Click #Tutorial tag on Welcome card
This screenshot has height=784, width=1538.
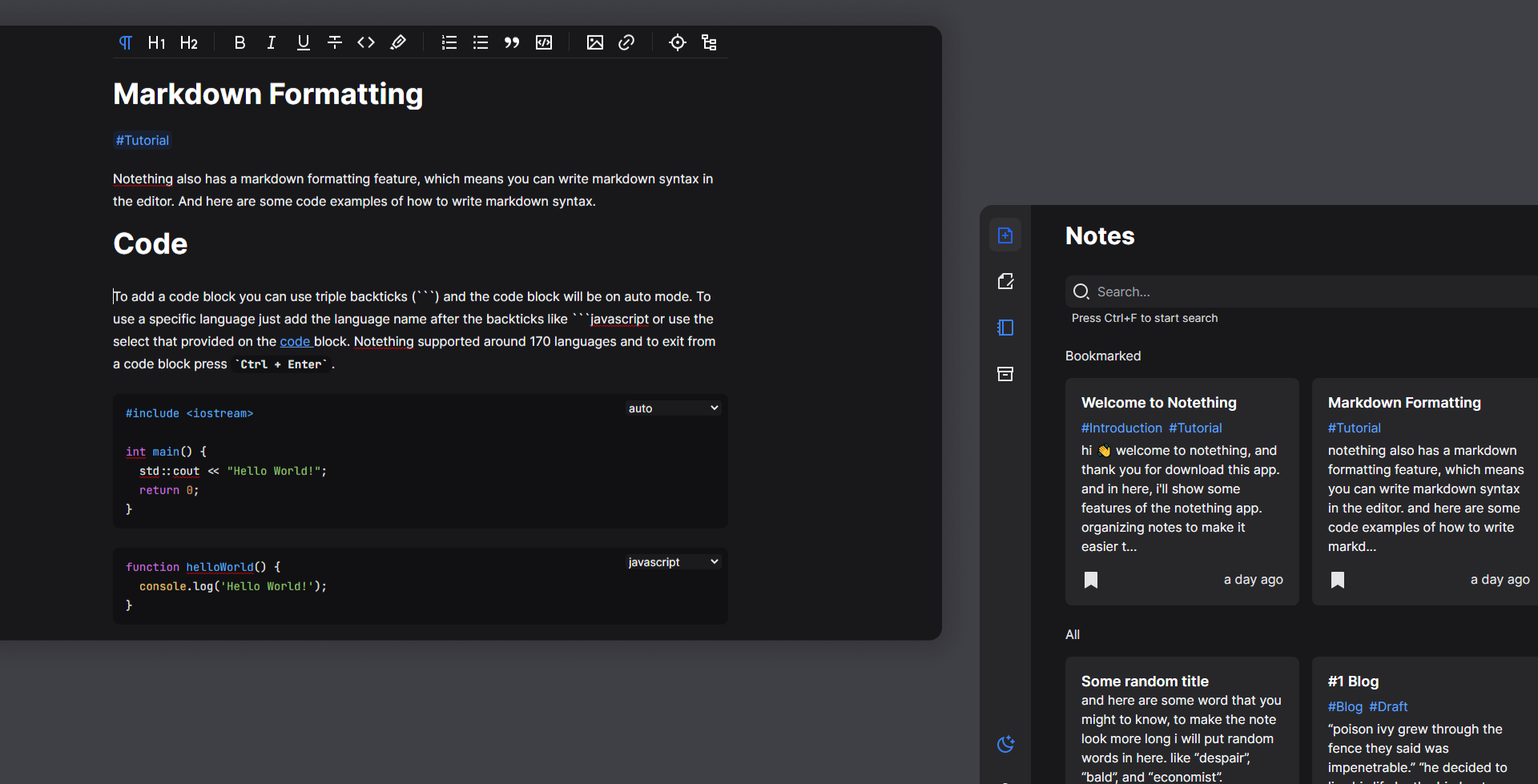[x=1195, y=428]
